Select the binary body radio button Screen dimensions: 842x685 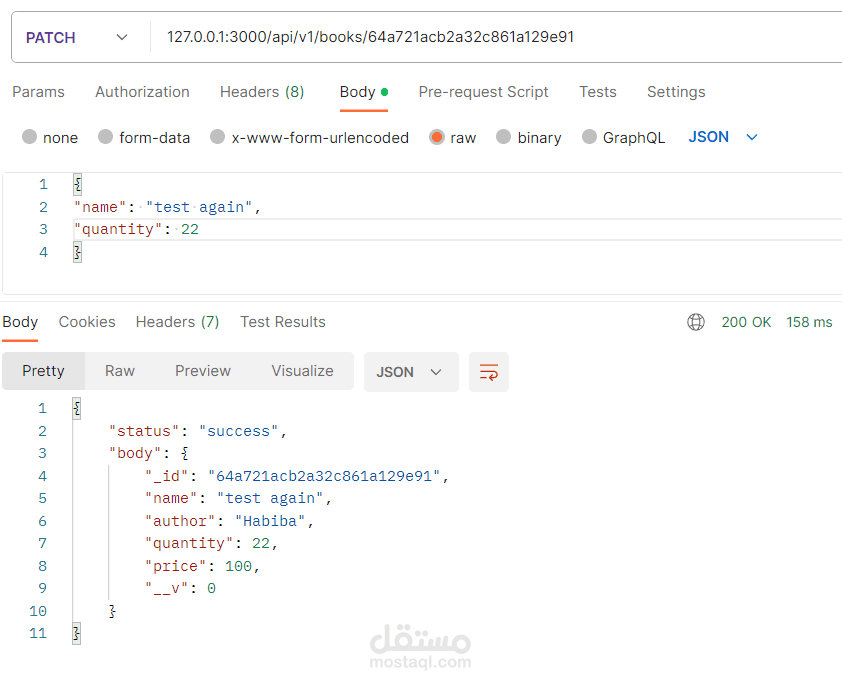pyautogui.click(x=503, y=137)
